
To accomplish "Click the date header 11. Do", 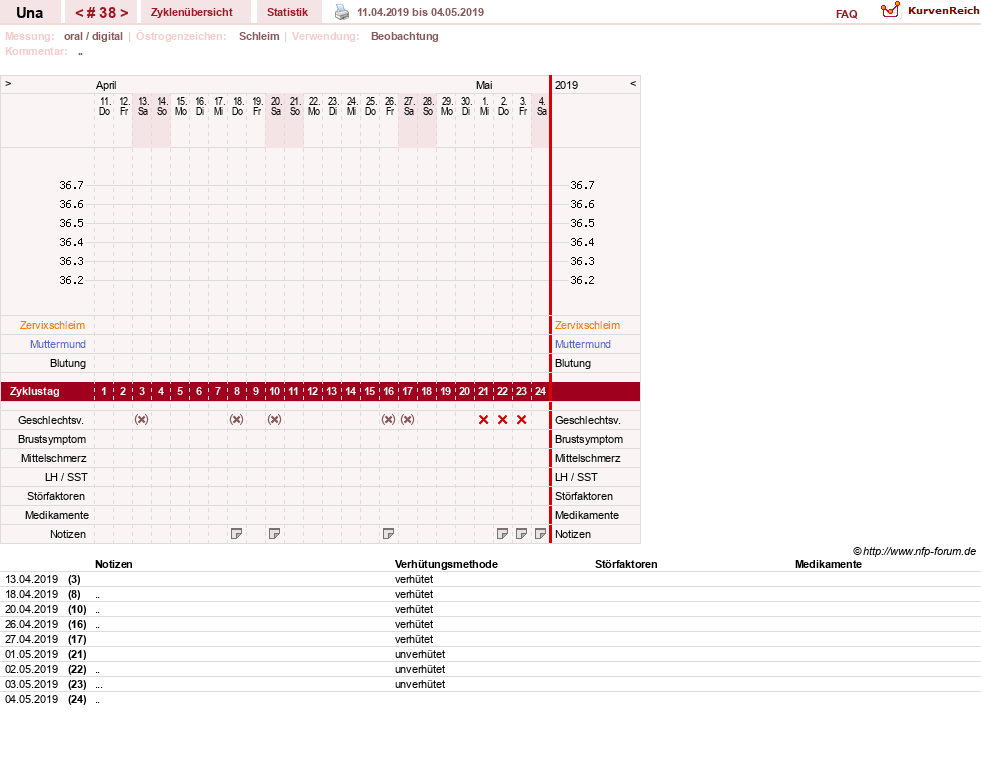I will pos(104,106).
